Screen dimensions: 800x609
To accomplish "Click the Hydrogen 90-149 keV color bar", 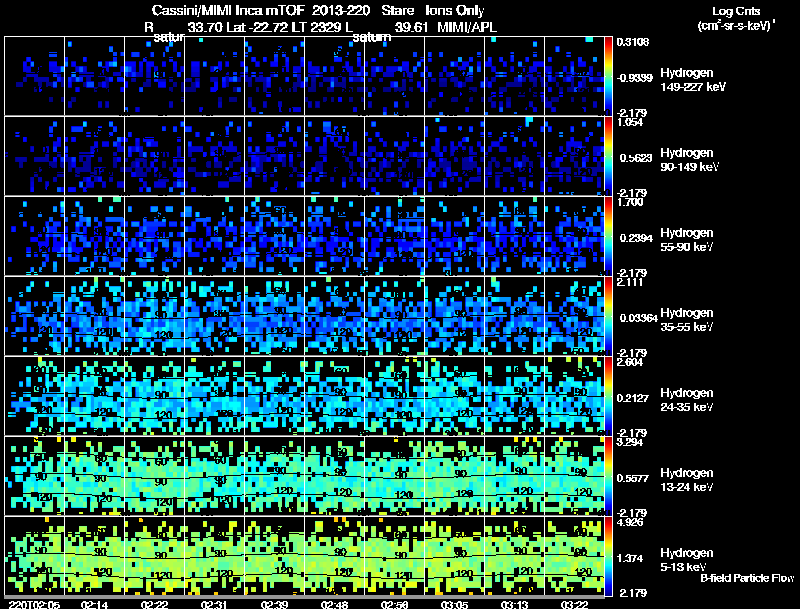I will pos(609,155).
